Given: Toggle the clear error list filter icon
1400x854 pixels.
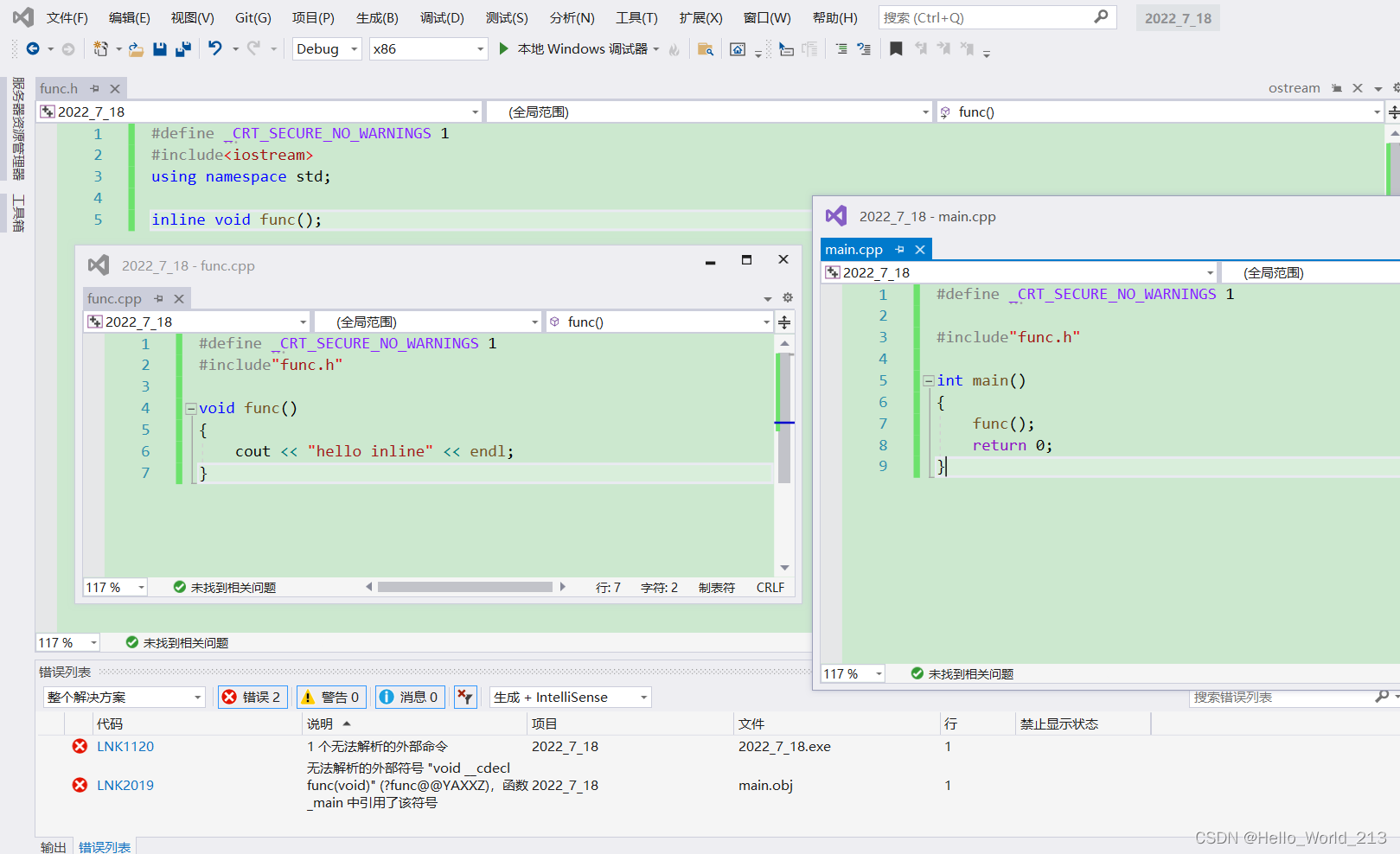Looking at the screenshot, I should point(465,697).
